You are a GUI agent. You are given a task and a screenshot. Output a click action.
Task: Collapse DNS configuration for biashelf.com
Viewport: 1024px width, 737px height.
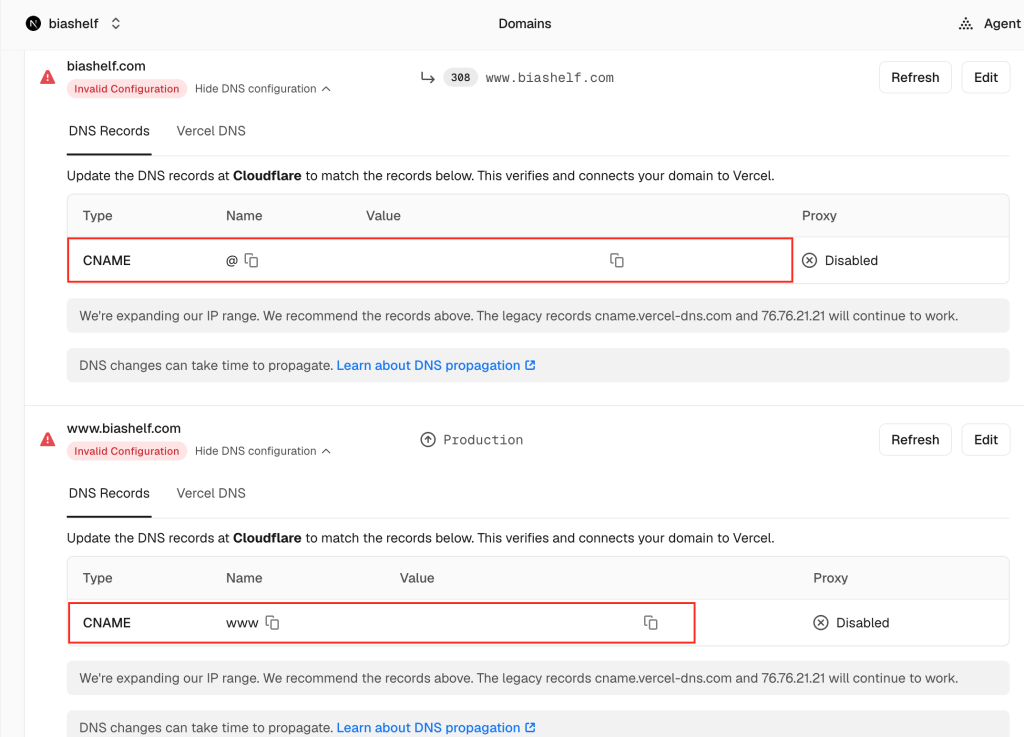(x=263, y=89)
